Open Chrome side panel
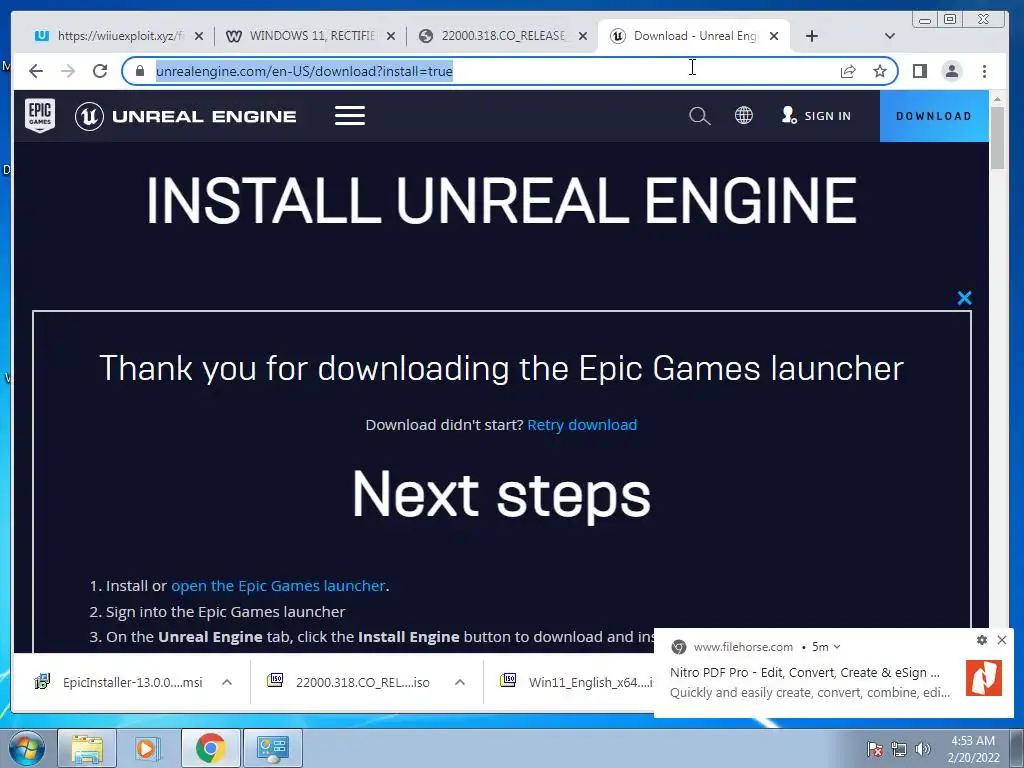Viewport: 1024px width, 768px height. 920,71
